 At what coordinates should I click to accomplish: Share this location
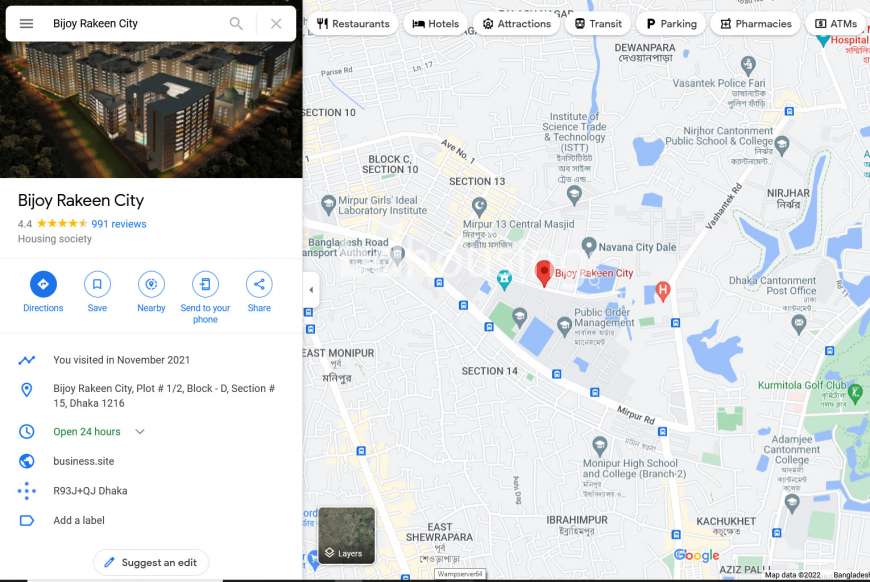pyautogui.click(x=259, y=284)
